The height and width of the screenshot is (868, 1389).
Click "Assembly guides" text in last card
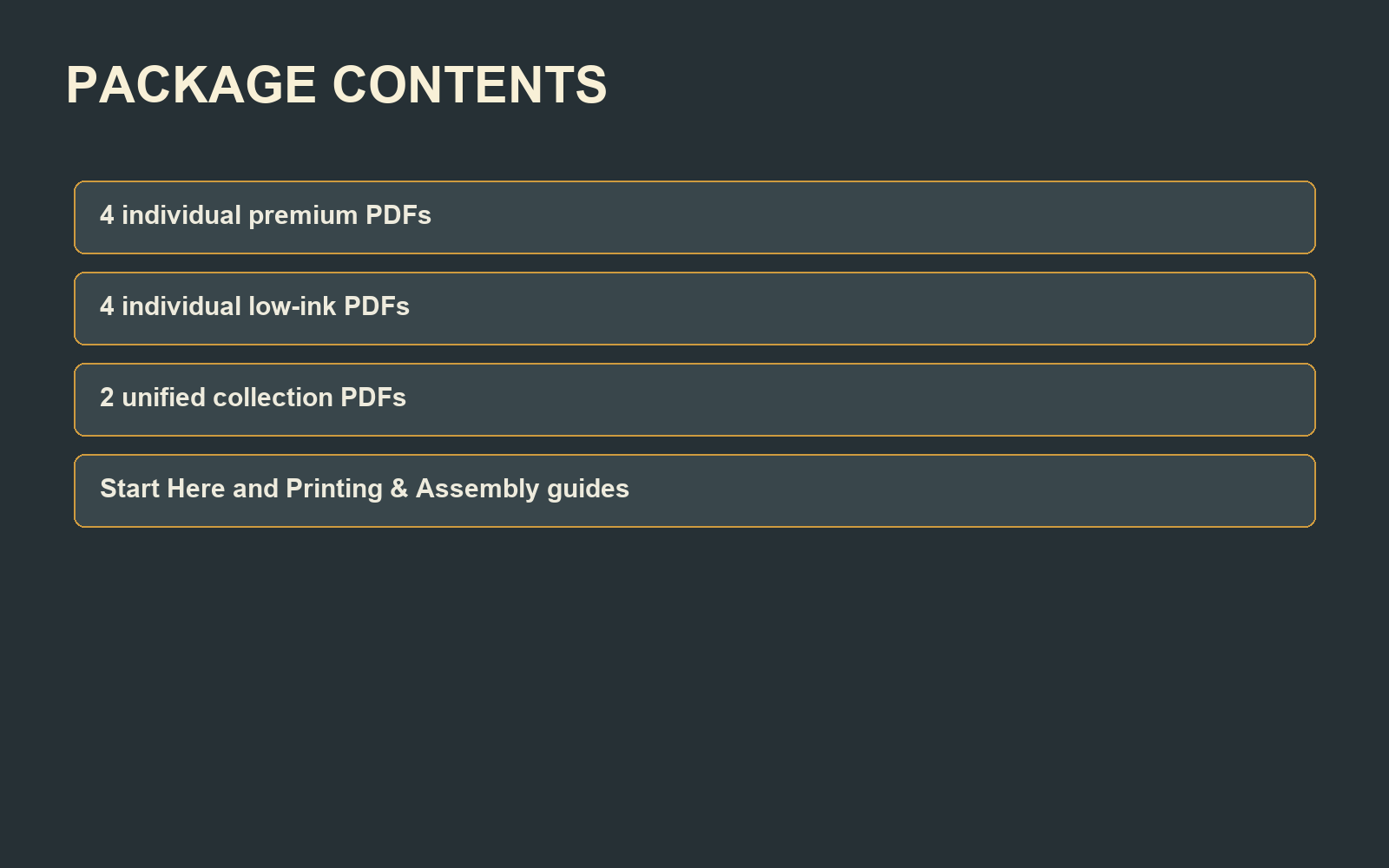523,490
